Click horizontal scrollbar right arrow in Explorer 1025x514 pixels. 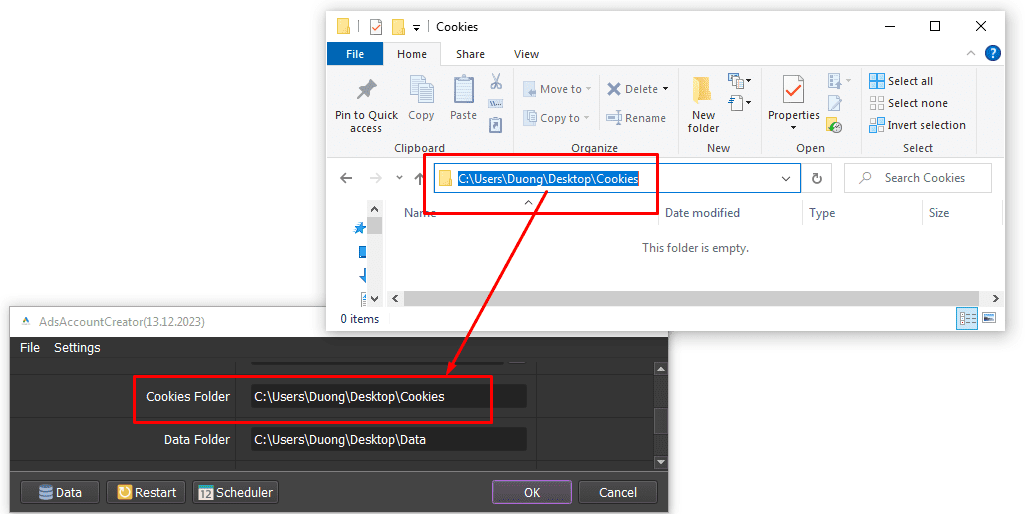(x=995, y=298)
